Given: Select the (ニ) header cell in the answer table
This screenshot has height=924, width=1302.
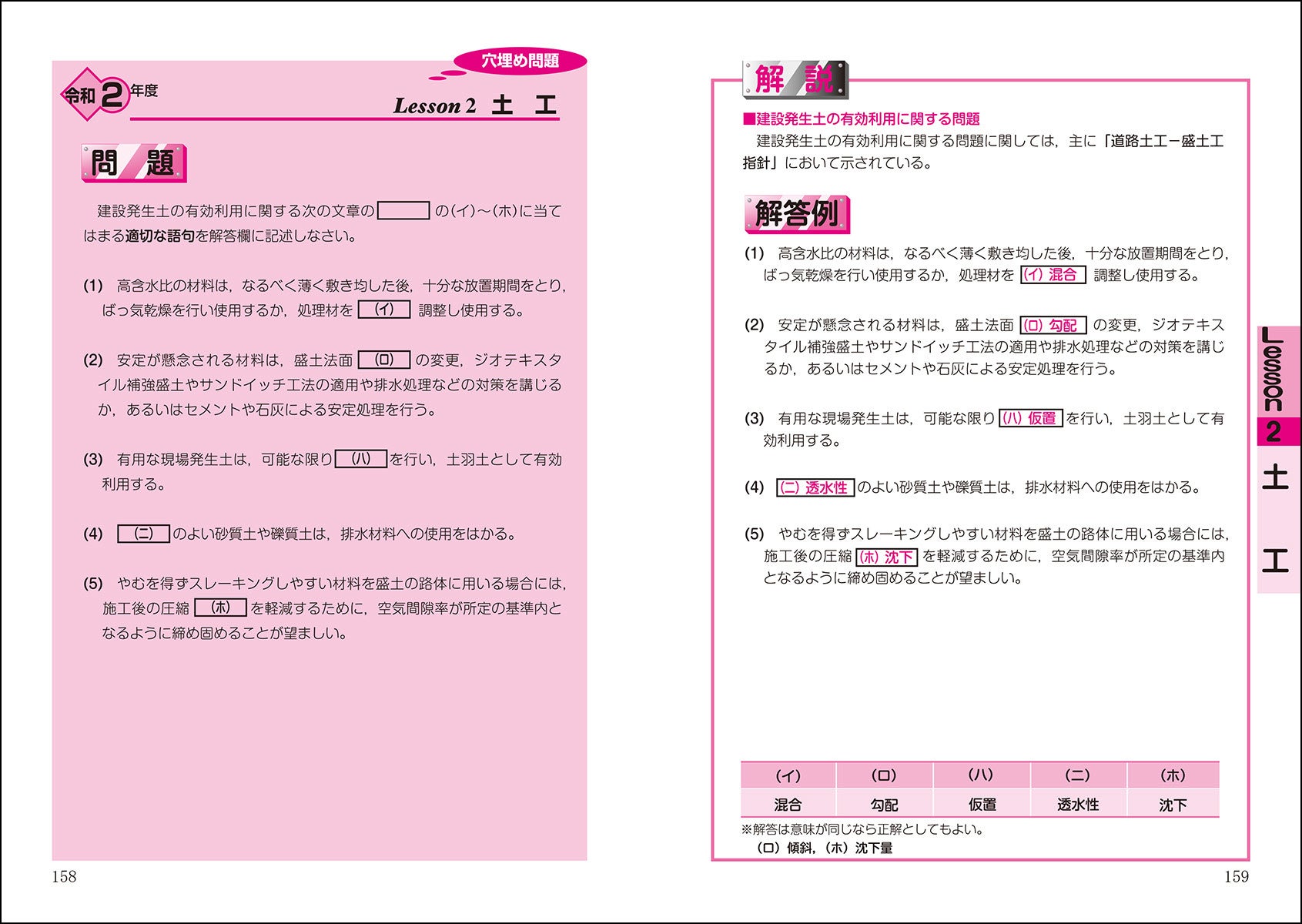Looking at the screenshot, I should (1078, 775).
